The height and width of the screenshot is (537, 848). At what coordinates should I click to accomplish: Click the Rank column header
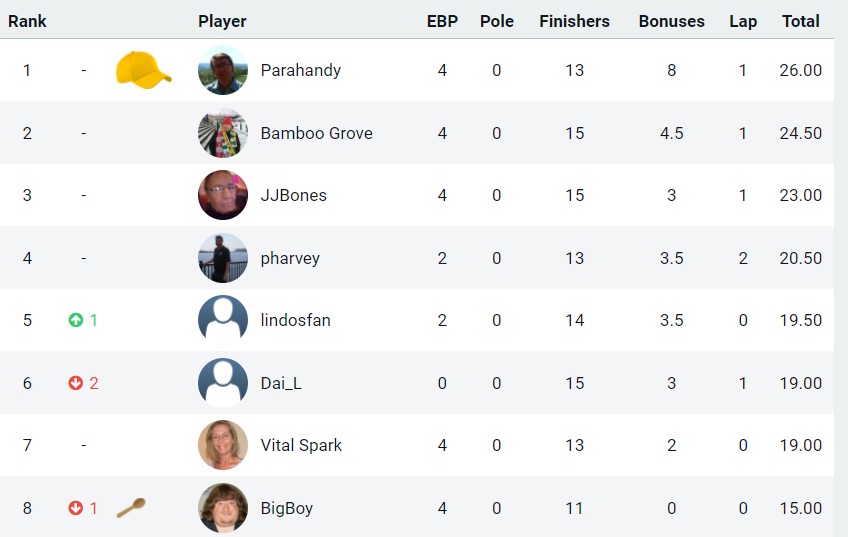(27, 21)
